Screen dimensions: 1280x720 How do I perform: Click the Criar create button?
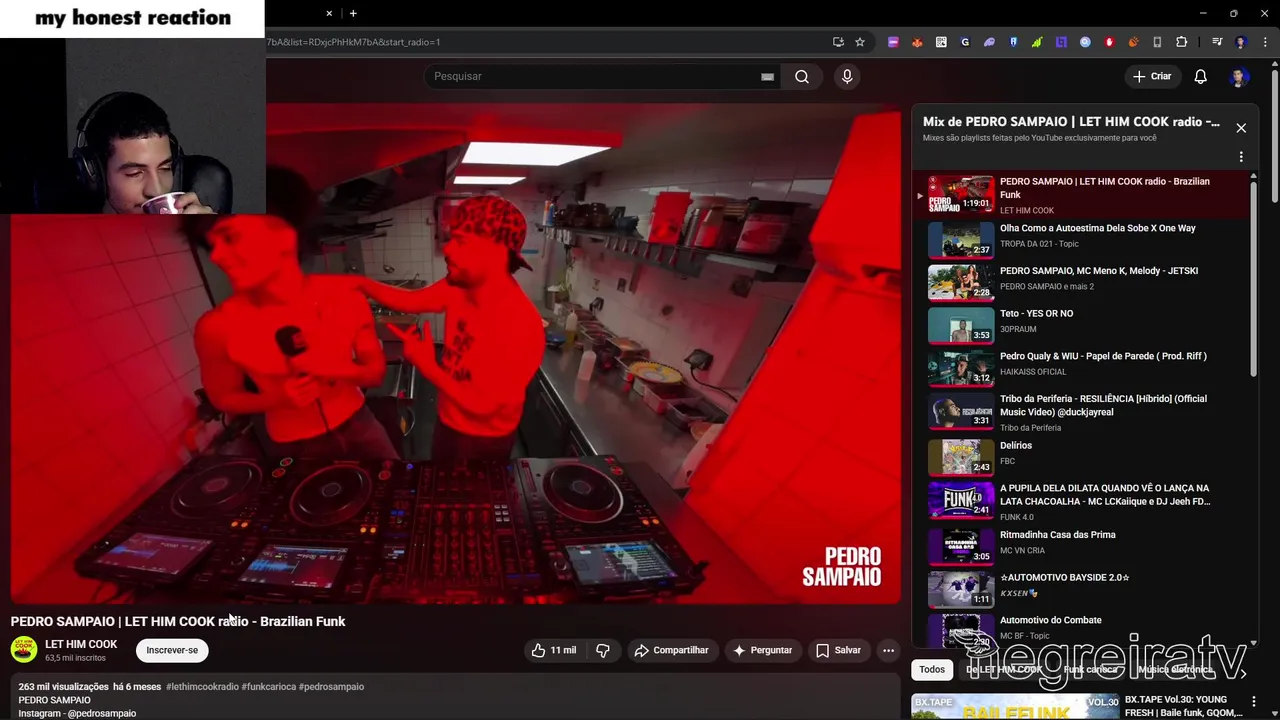(x=1151, y=77)
